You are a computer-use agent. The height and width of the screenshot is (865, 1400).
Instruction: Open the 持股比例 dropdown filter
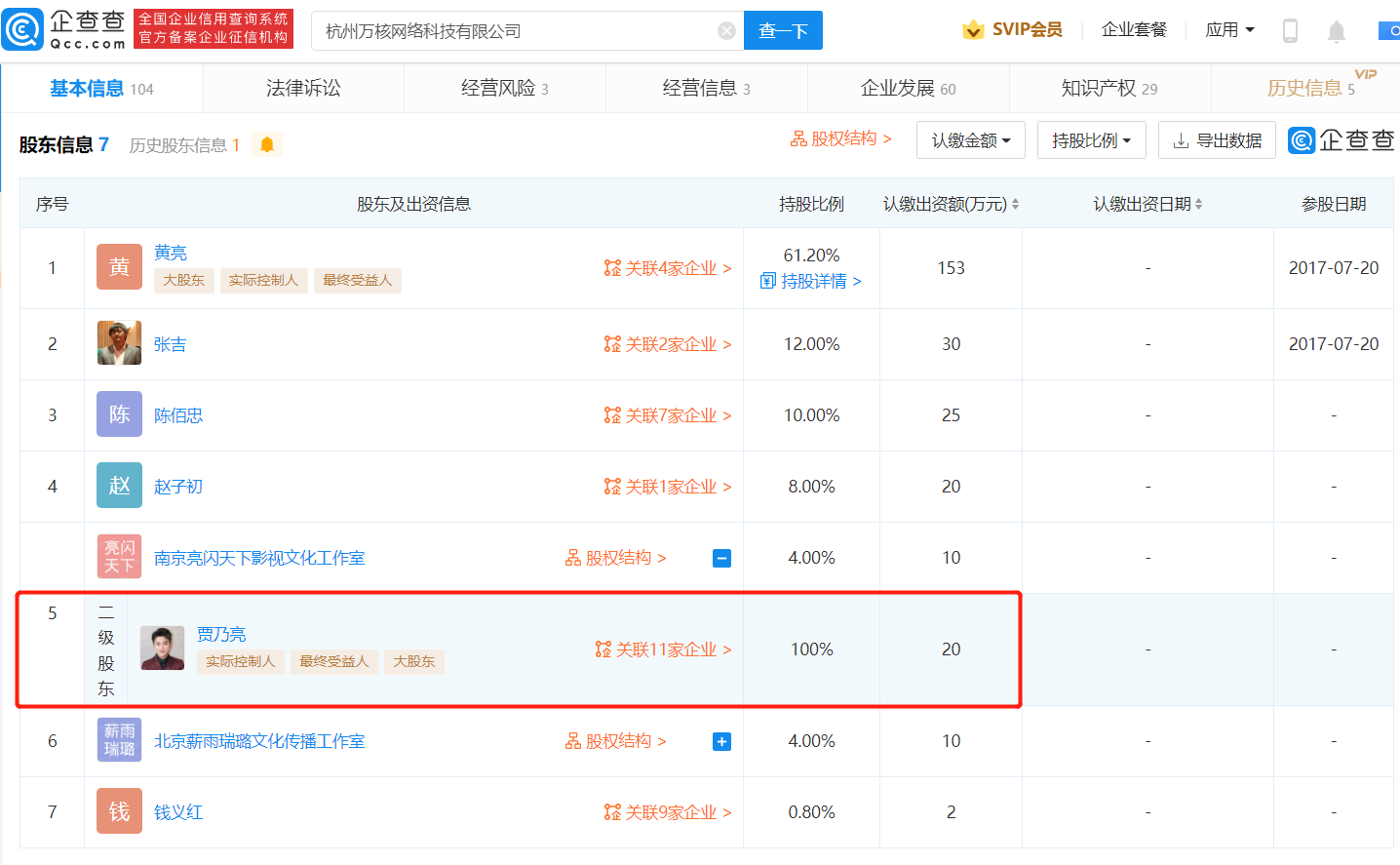(x=1090, y=140)
